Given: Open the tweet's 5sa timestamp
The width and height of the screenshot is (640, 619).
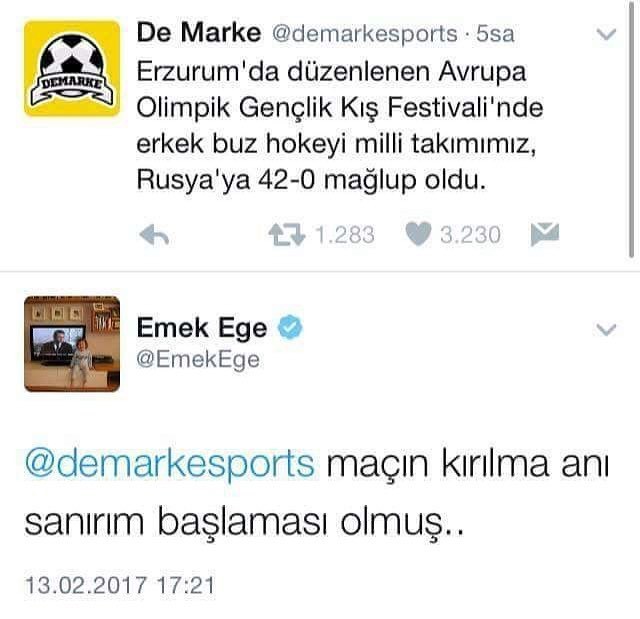Looking at the screenshot, I should pyautogui.click(x=495, y=33).
